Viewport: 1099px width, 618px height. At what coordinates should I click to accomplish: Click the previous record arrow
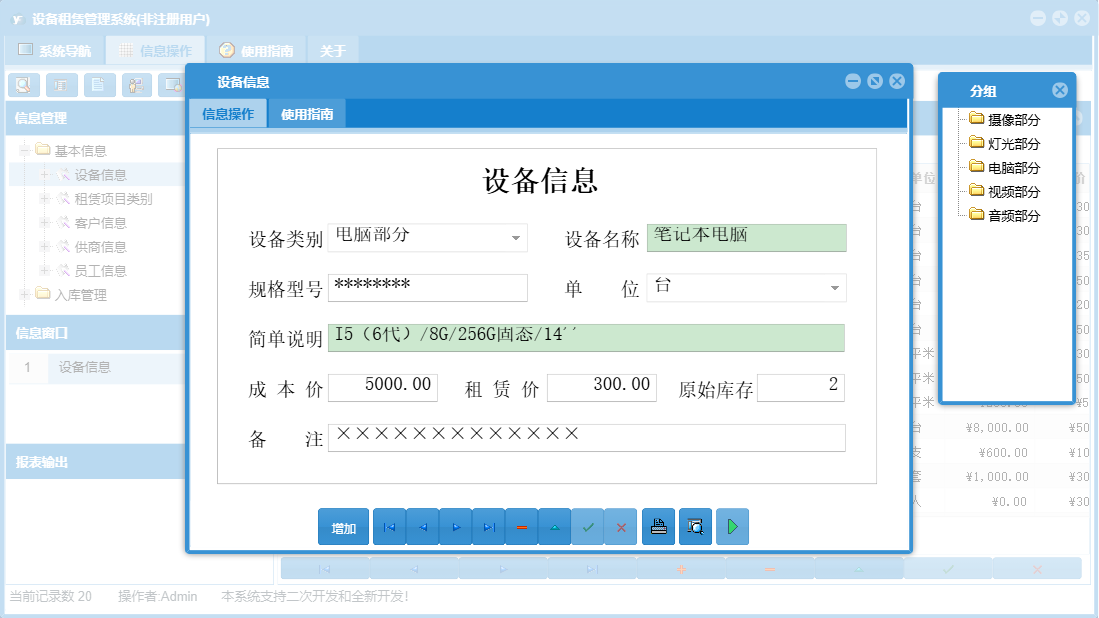(422, 526)
